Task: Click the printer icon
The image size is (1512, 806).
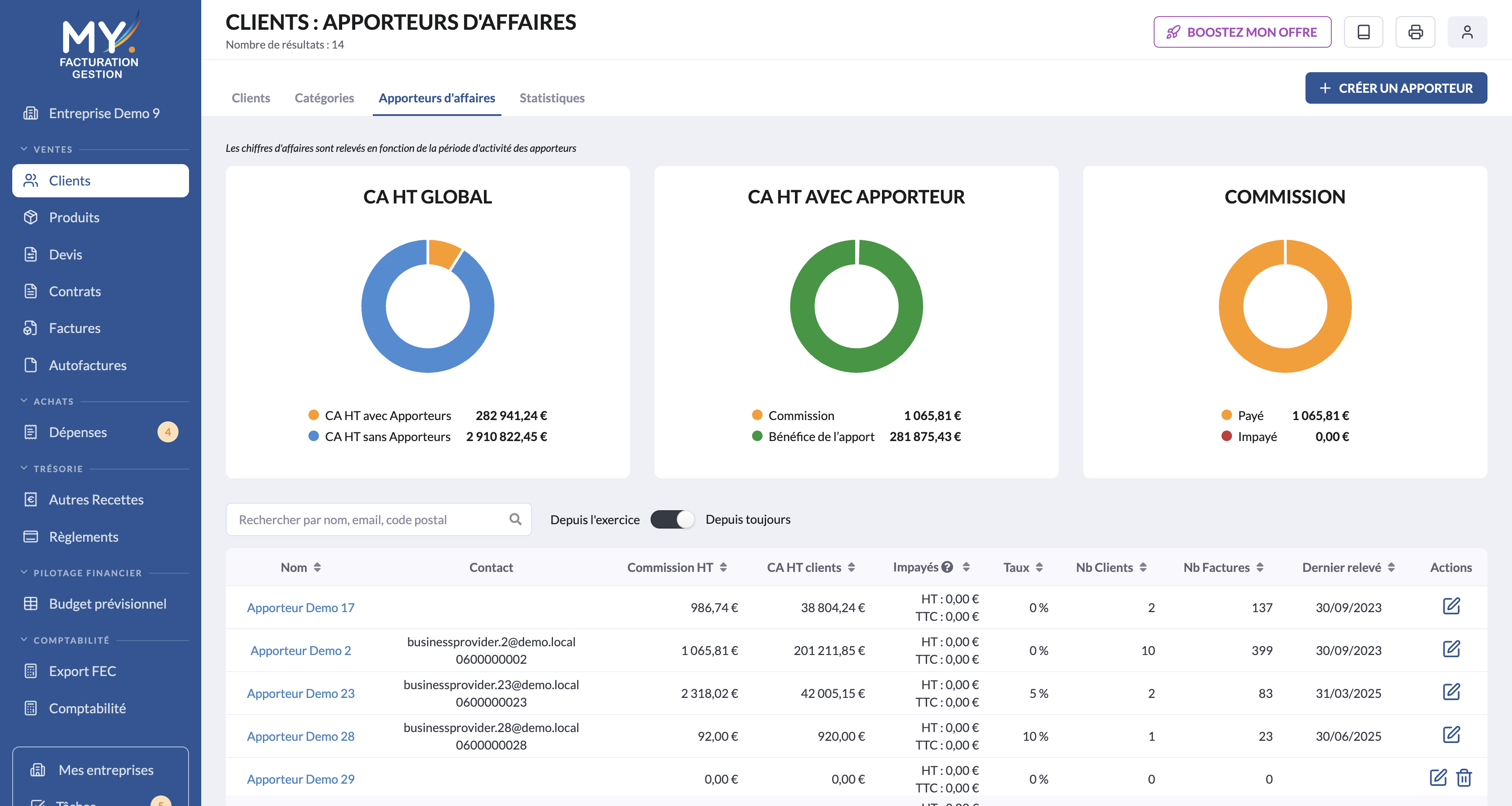Action: point(1415,32)
